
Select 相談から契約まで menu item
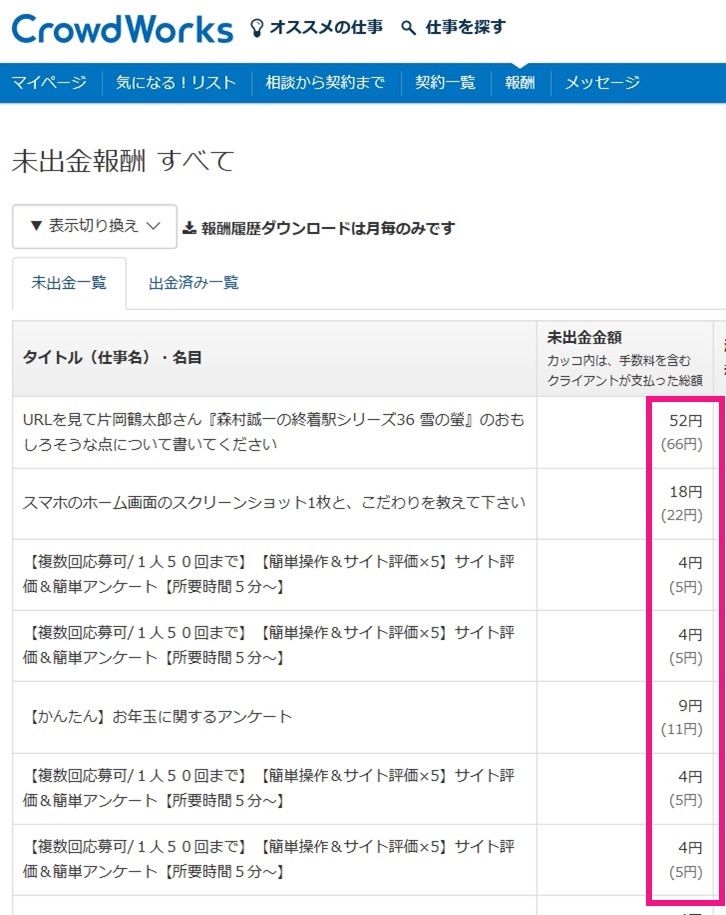(x=325, y=82)
